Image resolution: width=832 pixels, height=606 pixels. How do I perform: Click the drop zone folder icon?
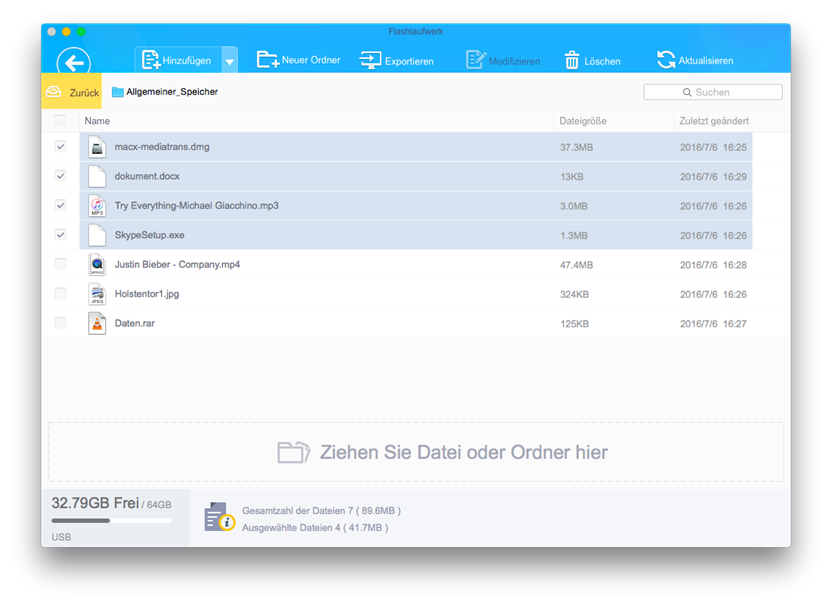coord(293,452)
